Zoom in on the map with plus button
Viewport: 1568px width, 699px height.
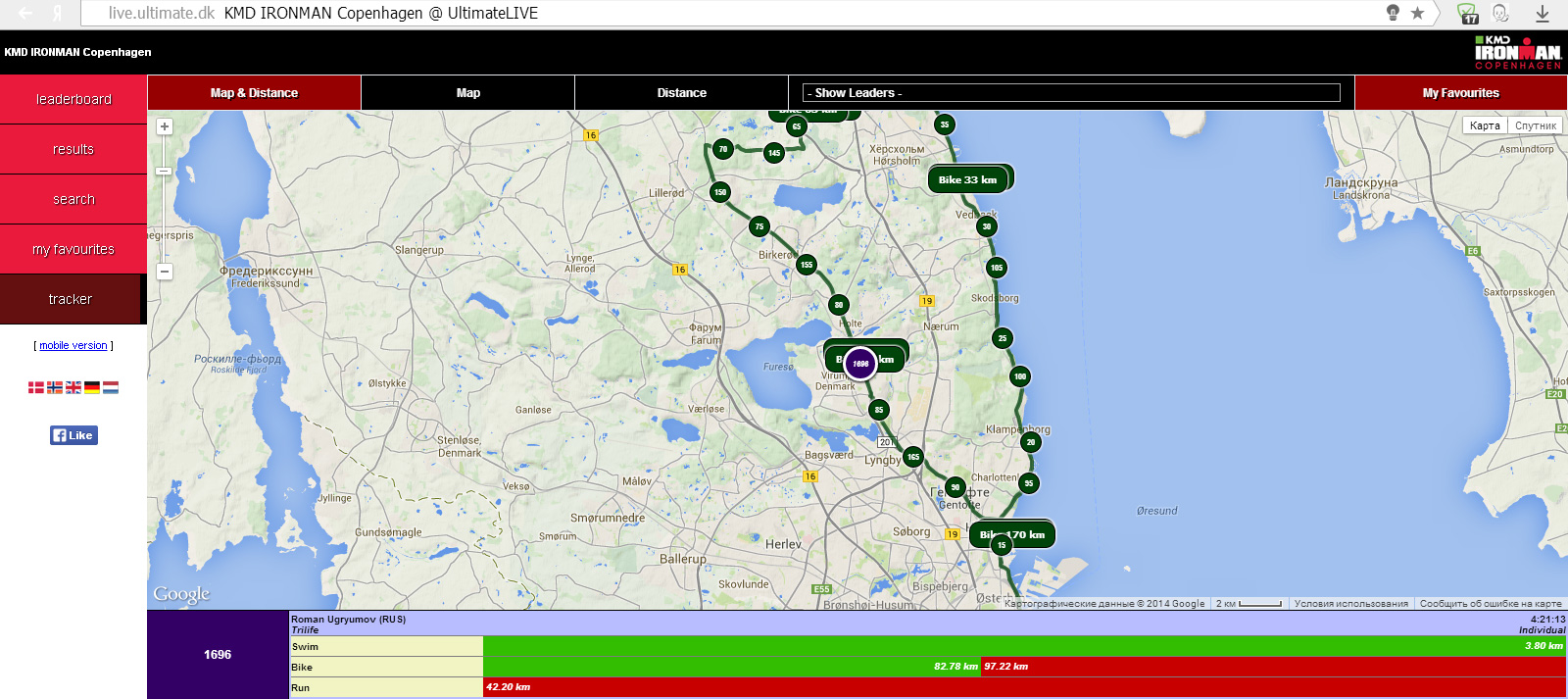point(165,126)
